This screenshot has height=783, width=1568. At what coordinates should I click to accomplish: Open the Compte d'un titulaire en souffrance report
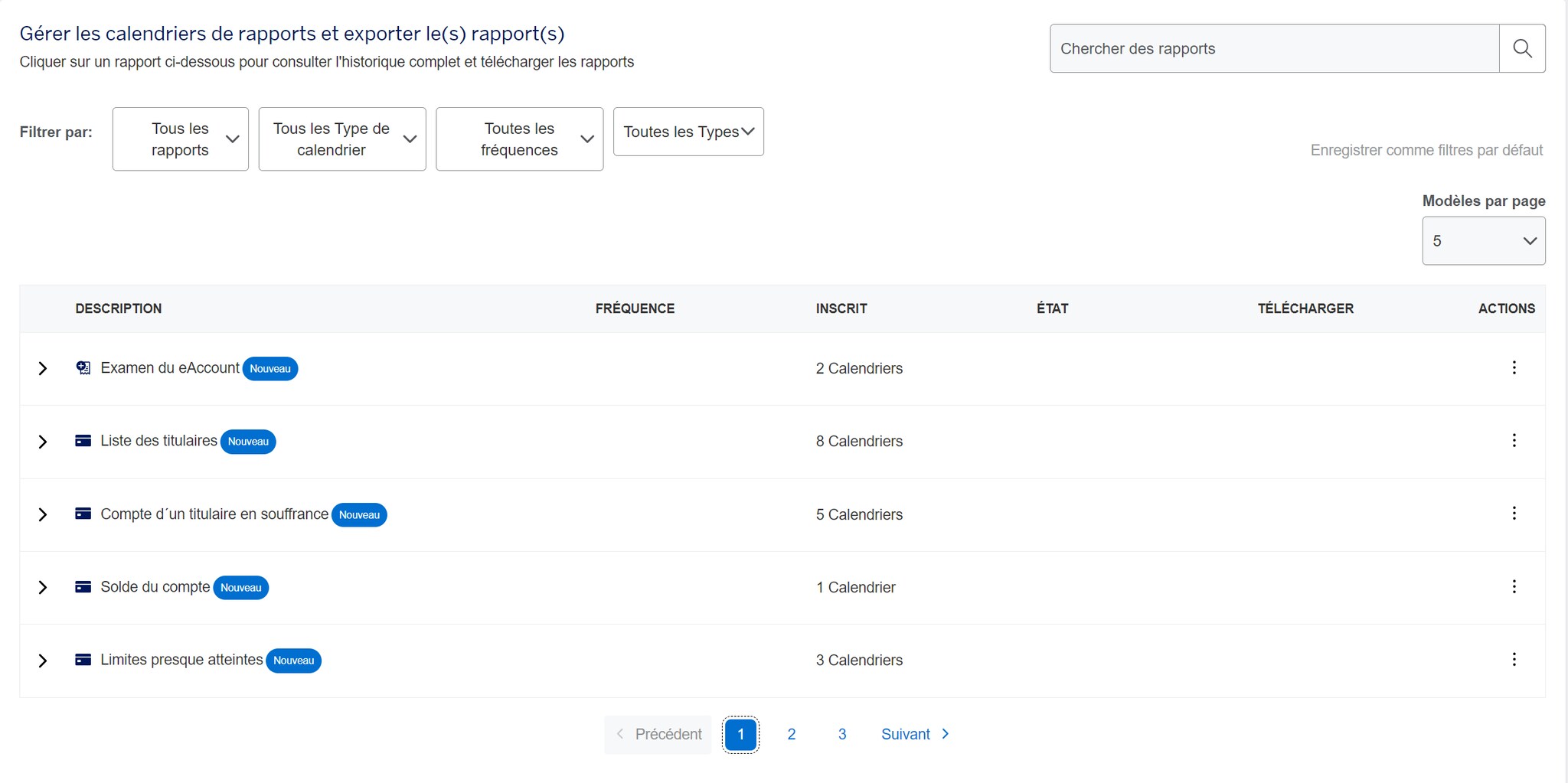click(x=214, y=514)
